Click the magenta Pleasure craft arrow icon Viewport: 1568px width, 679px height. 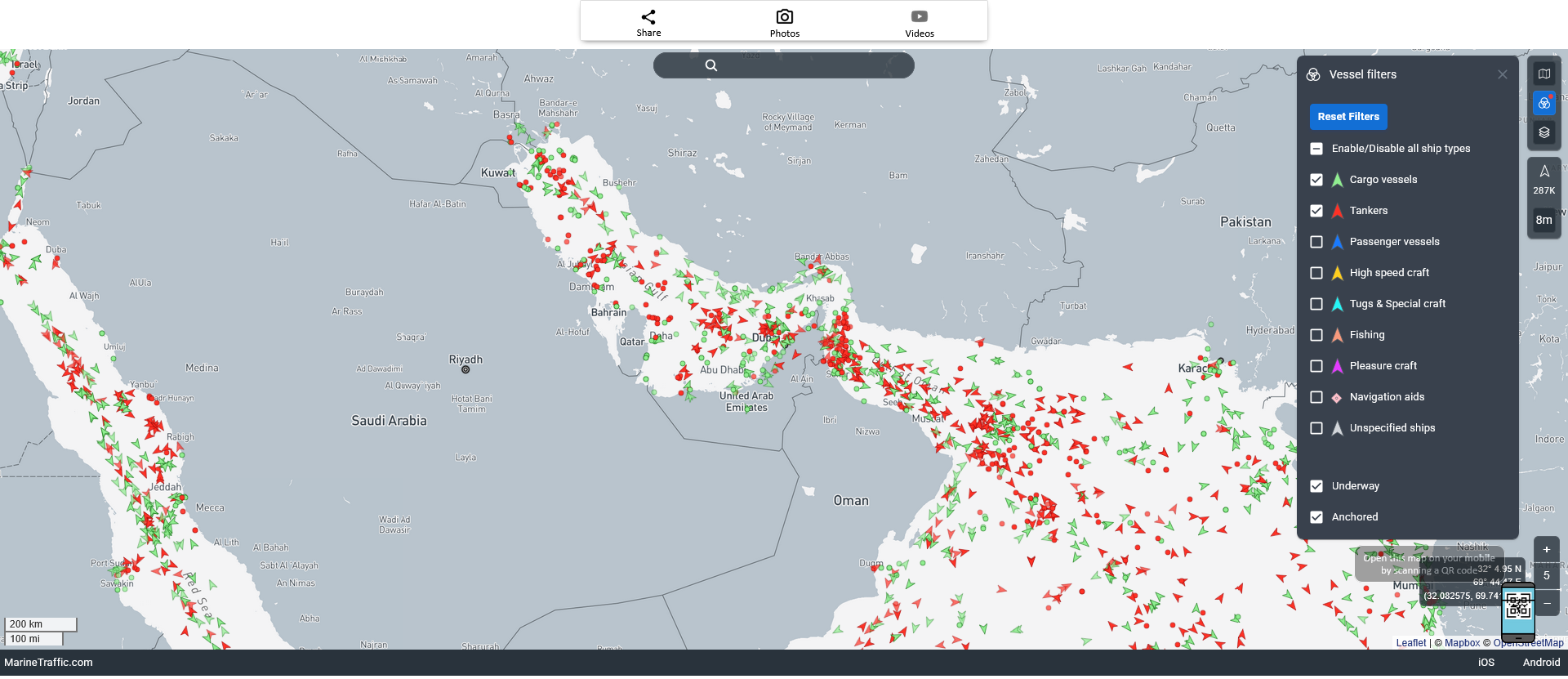1338,366
